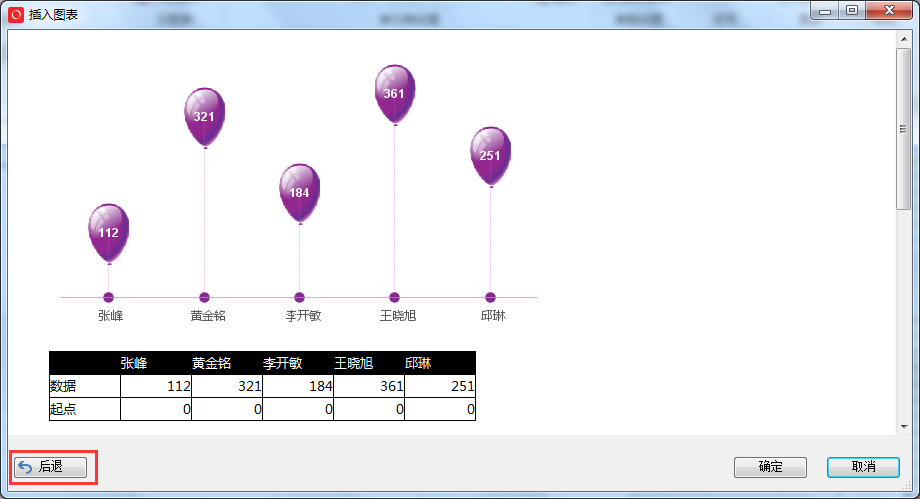Click the axis label 李开敏
This screenshot has height=499, width=920.
(303, 316)
